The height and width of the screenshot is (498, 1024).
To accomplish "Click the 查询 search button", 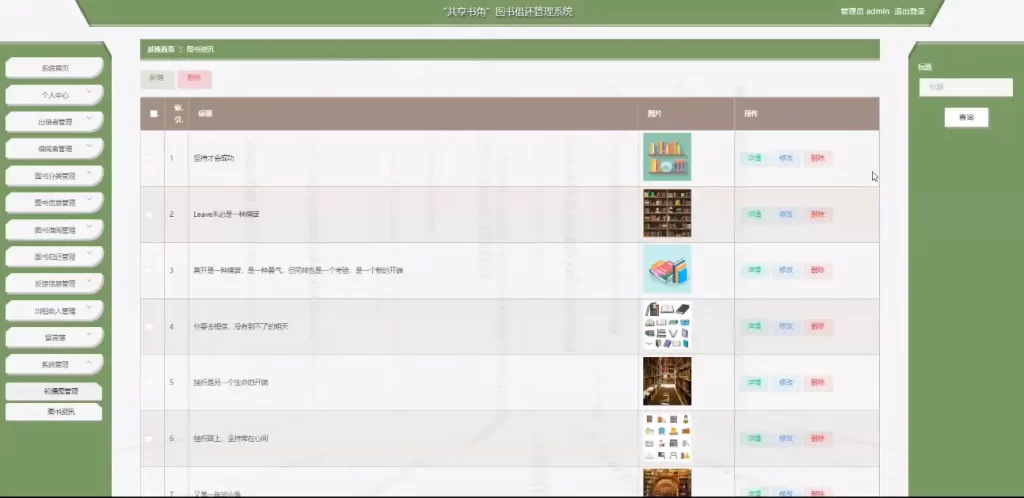I will click(966, 117).
